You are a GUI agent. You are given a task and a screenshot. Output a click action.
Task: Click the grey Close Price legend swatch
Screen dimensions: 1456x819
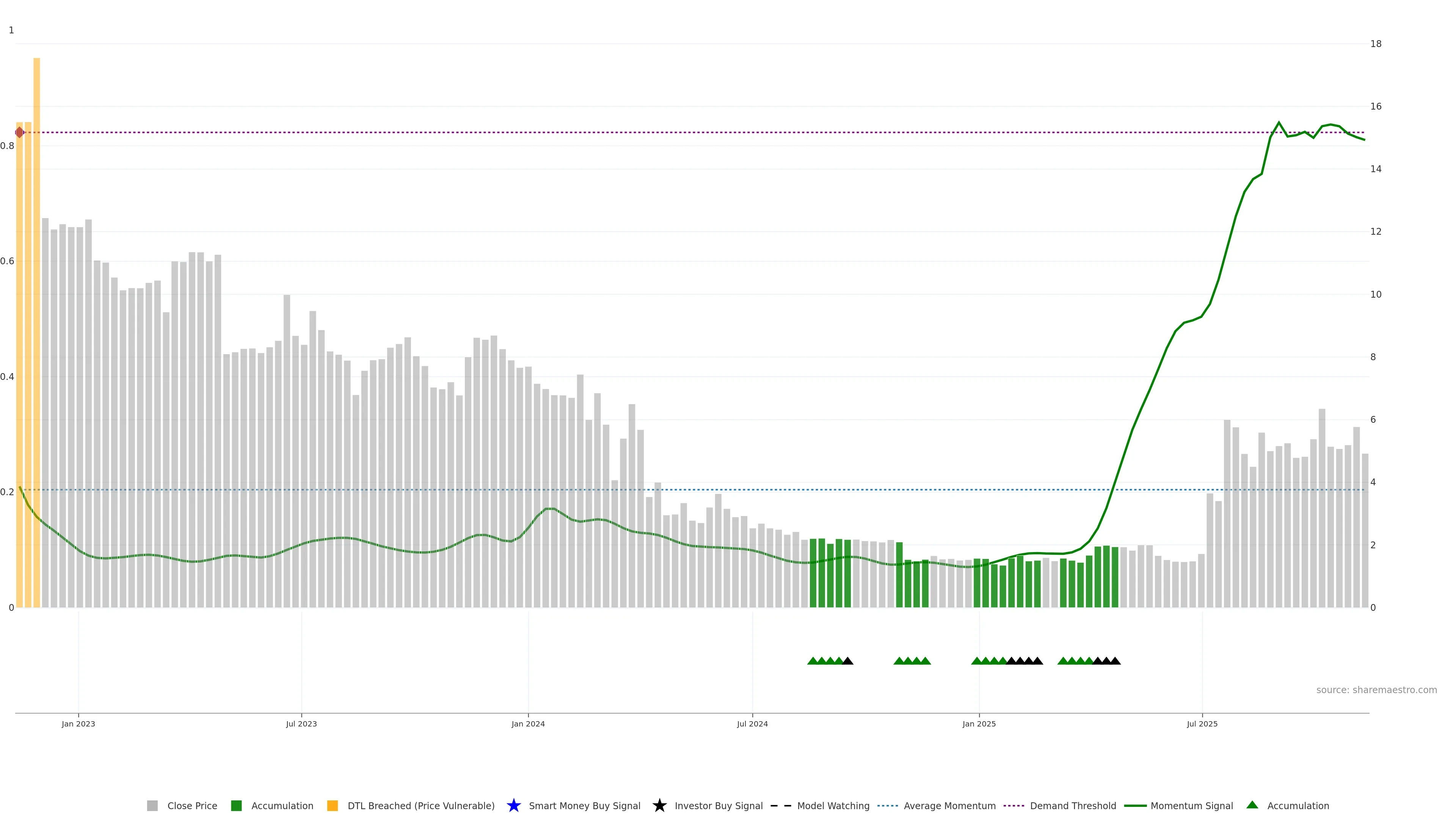(152, 805)
